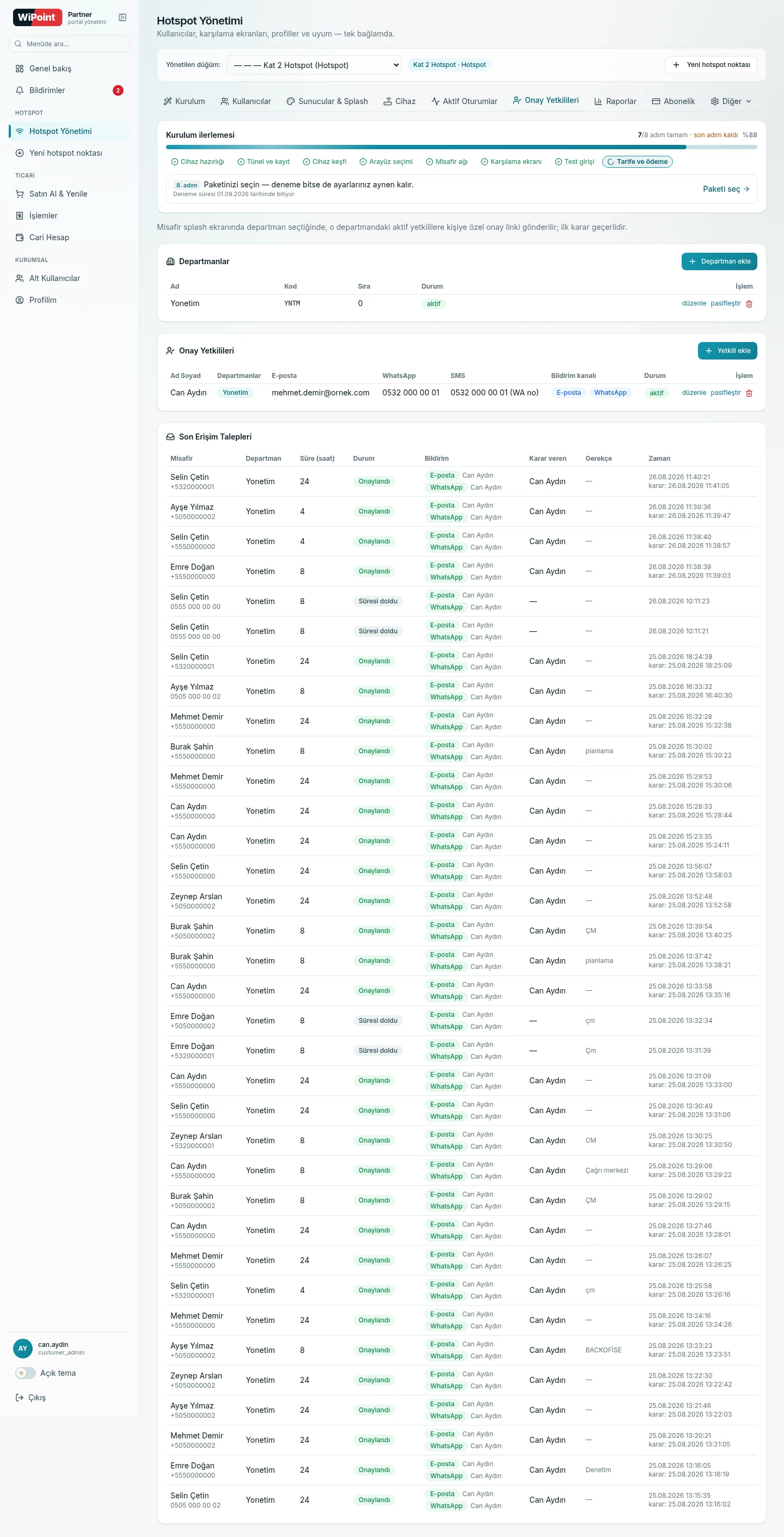Click the WiPoint logo
This screenshot has height=1537, width=784.
38,17
